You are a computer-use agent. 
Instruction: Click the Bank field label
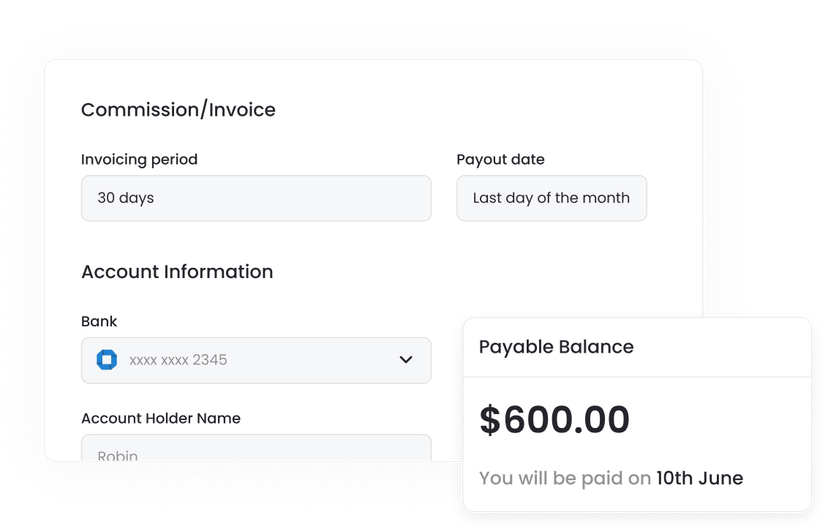click(x=99, y=321)
